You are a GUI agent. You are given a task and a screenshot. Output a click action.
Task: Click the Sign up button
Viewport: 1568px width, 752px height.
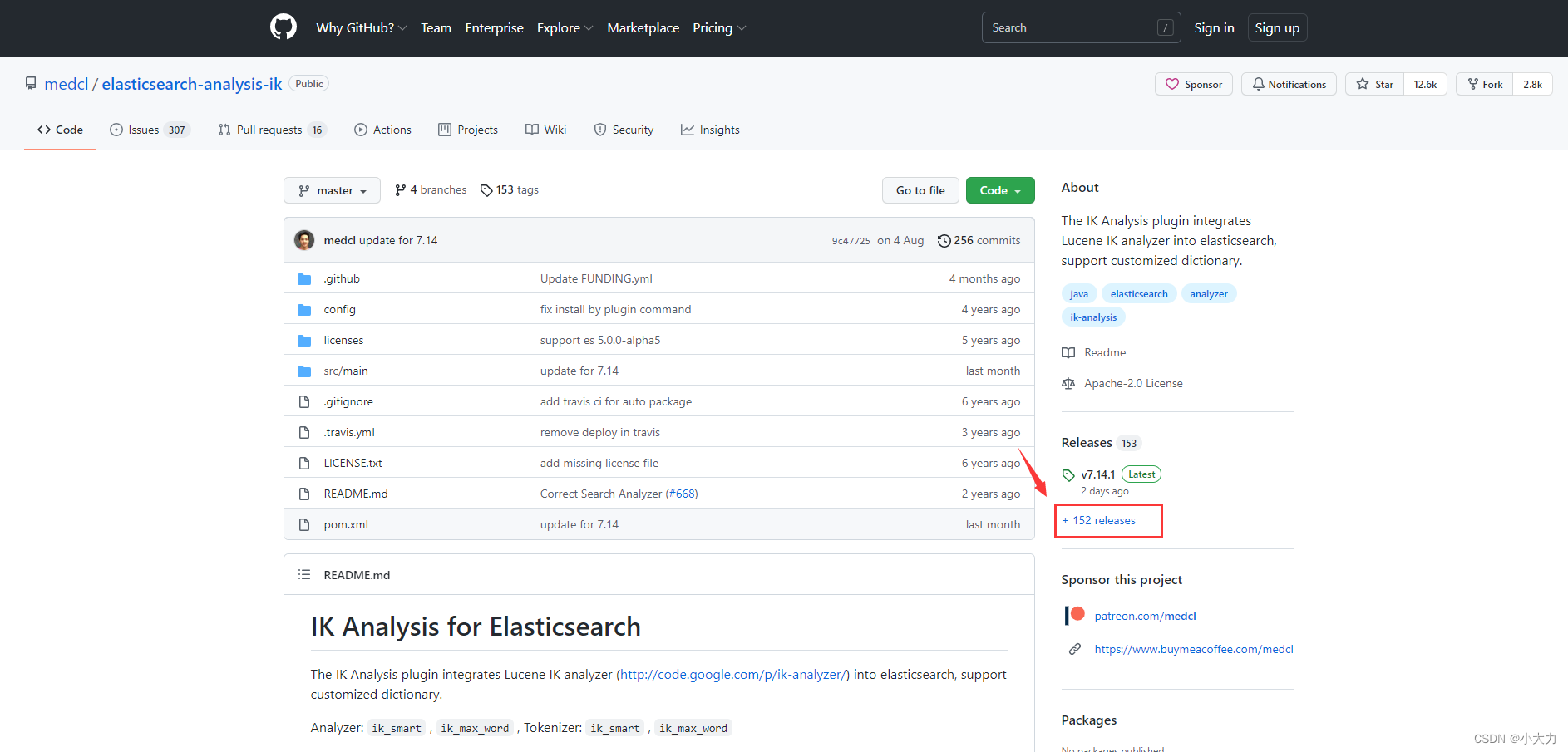[x=1277, y=27]
